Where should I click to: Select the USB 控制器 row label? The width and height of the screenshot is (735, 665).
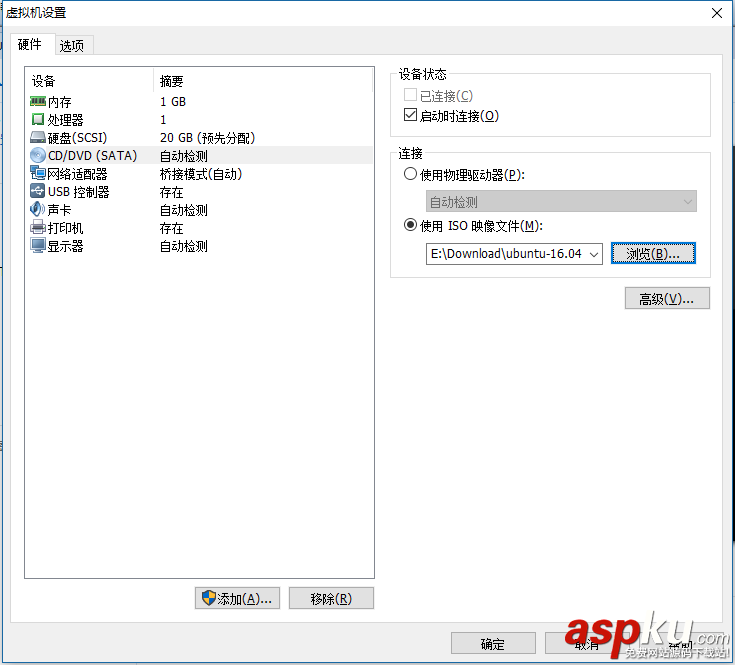[78, 192]
